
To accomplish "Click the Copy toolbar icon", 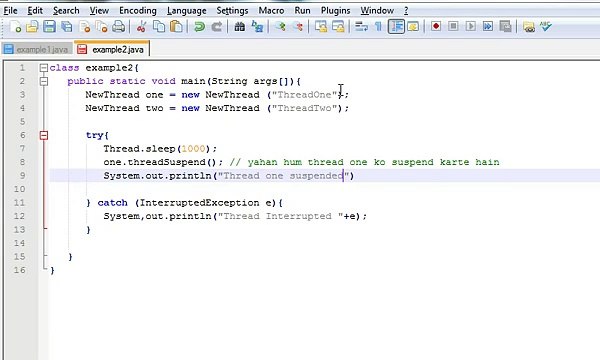I will (159, 26).
